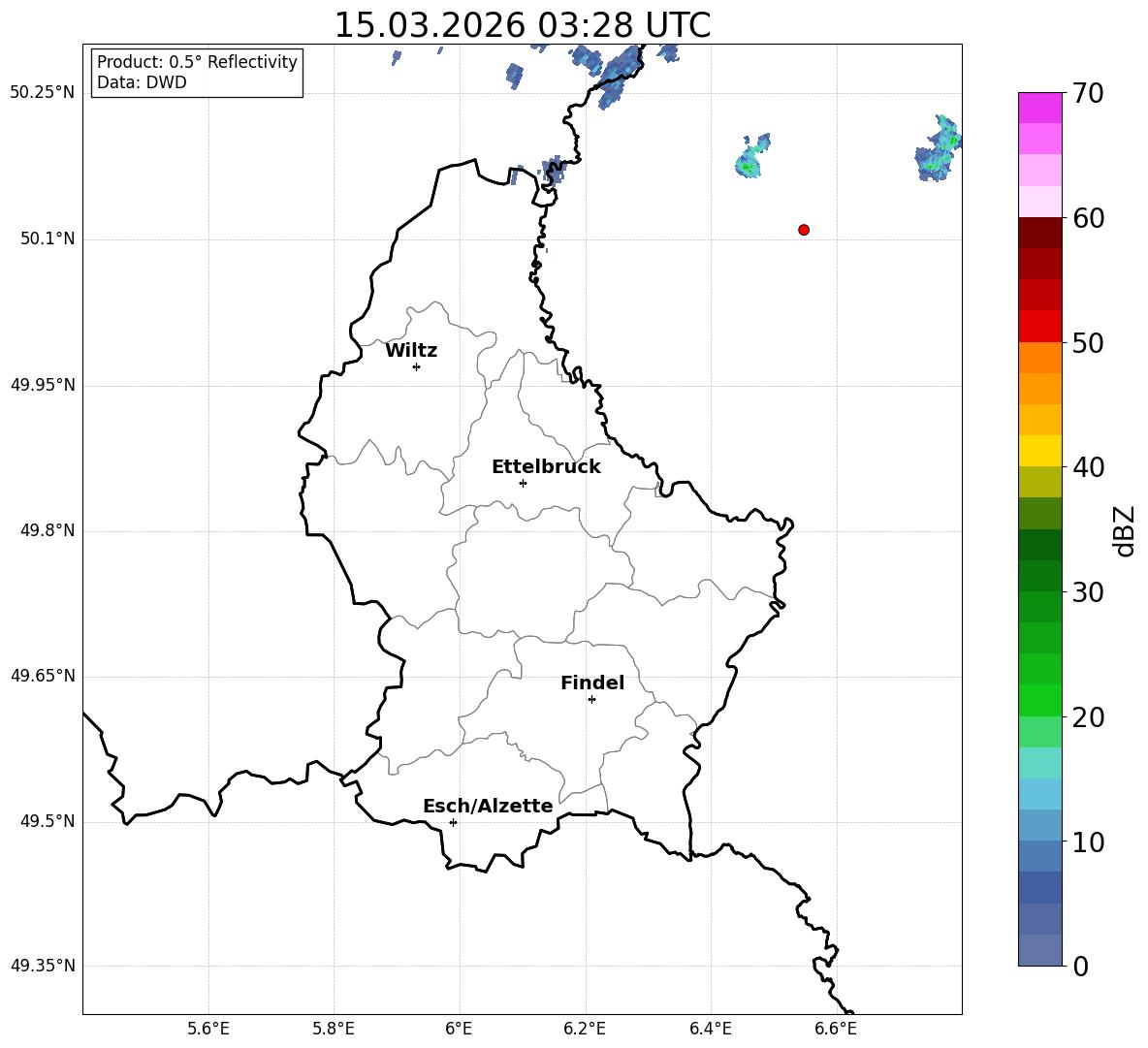The height and width of the screenshot is (1048, 1148).
Task: Click the 70 value on the colorbar
Action: [x=1087, y=93]
